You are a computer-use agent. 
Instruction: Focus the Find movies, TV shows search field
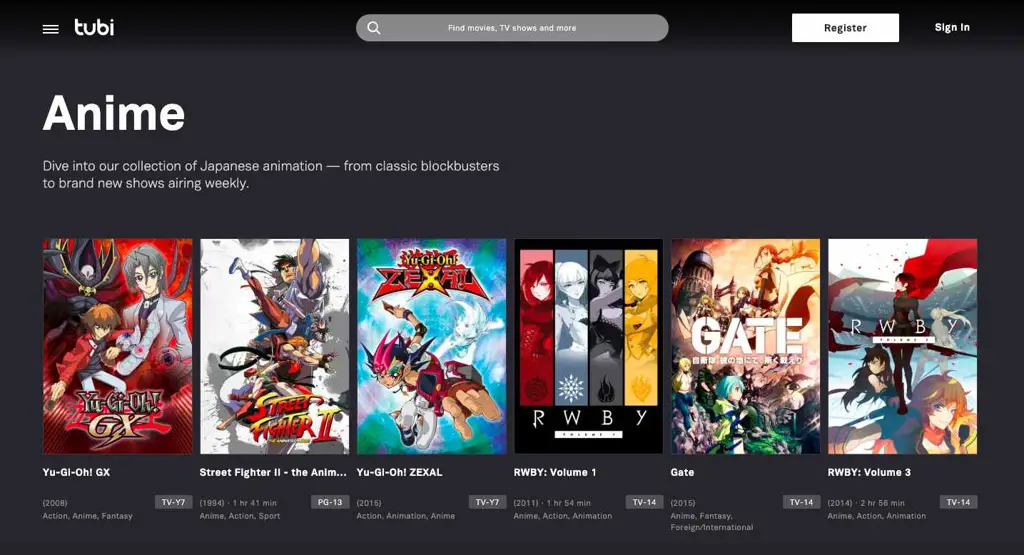coord(512,28)
